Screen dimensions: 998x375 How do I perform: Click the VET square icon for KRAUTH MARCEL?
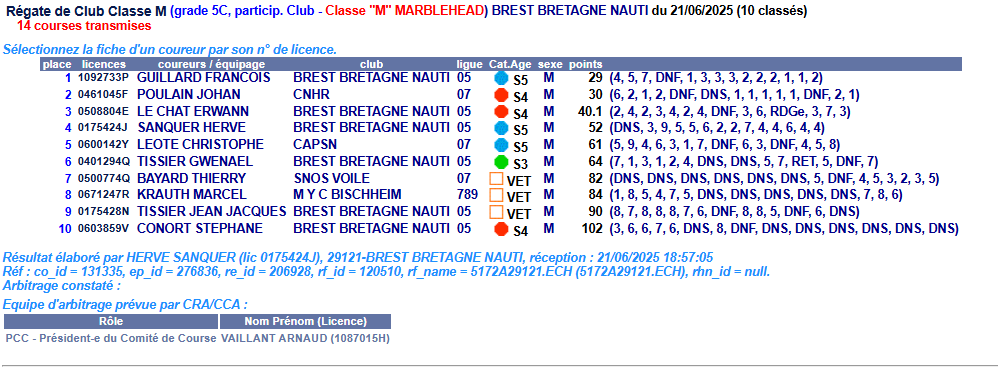[496, 195]
